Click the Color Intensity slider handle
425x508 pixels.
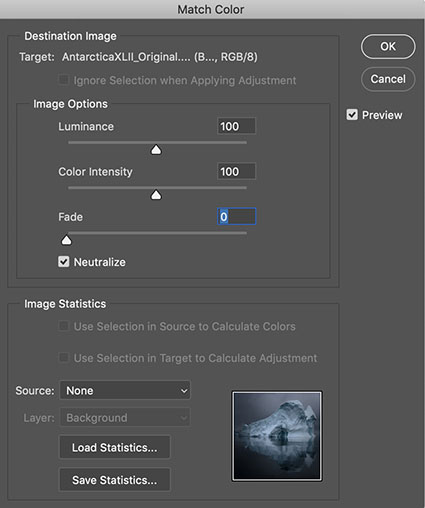[156, 195]
